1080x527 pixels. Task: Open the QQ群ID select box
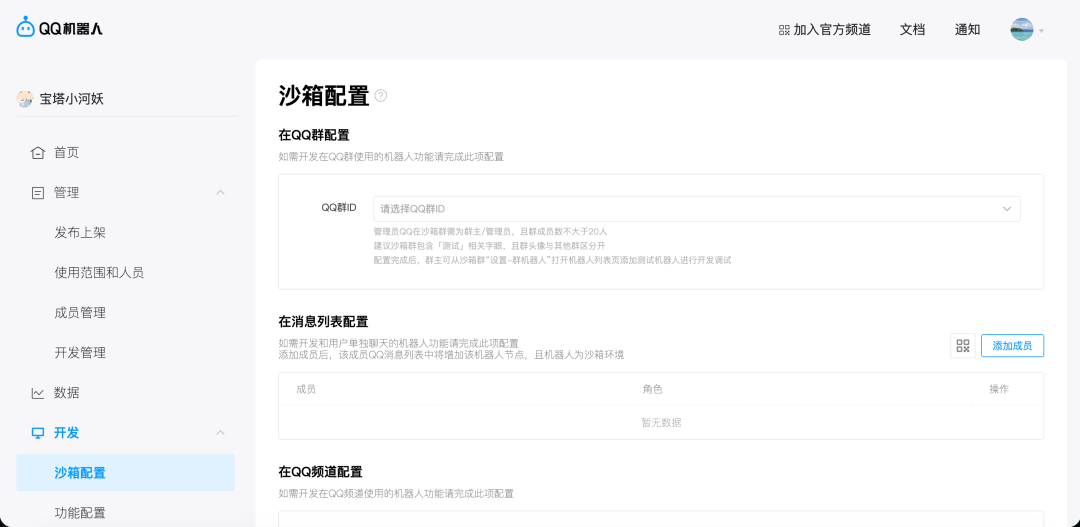click(x=697, y=209)
